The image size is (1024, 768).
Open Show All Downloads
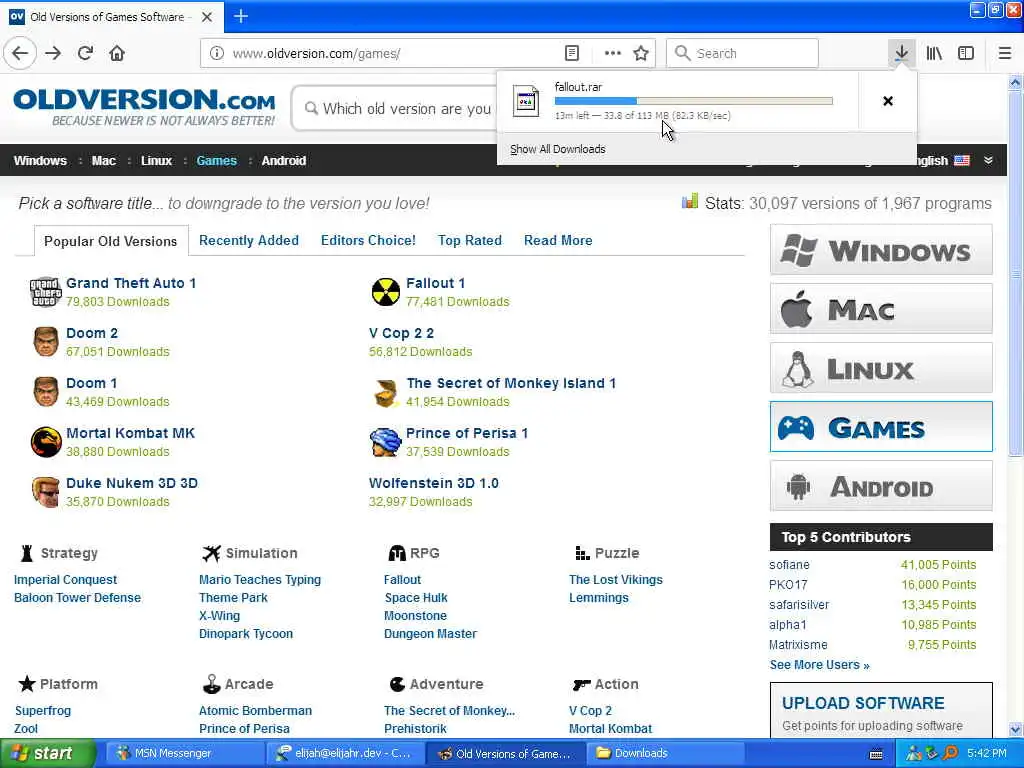tap(557, 149)
